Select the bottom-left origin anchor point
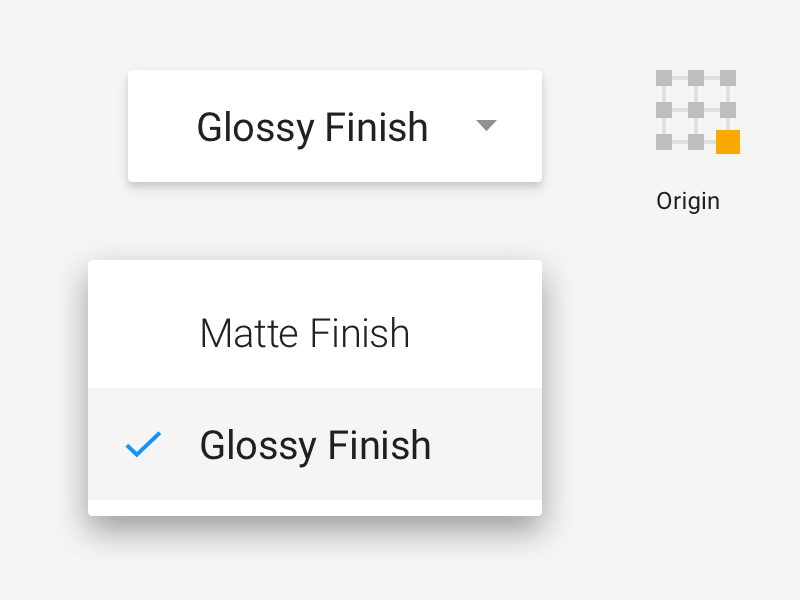800x600 pixels. click(x=662, y=142)
